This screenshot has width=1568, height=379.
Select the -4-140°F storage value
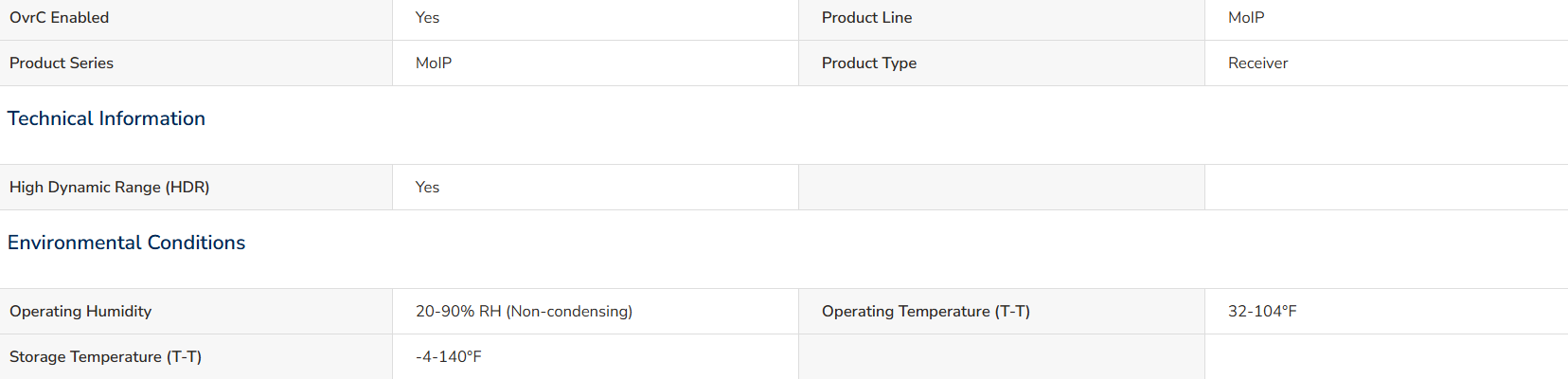pos(449,356)
